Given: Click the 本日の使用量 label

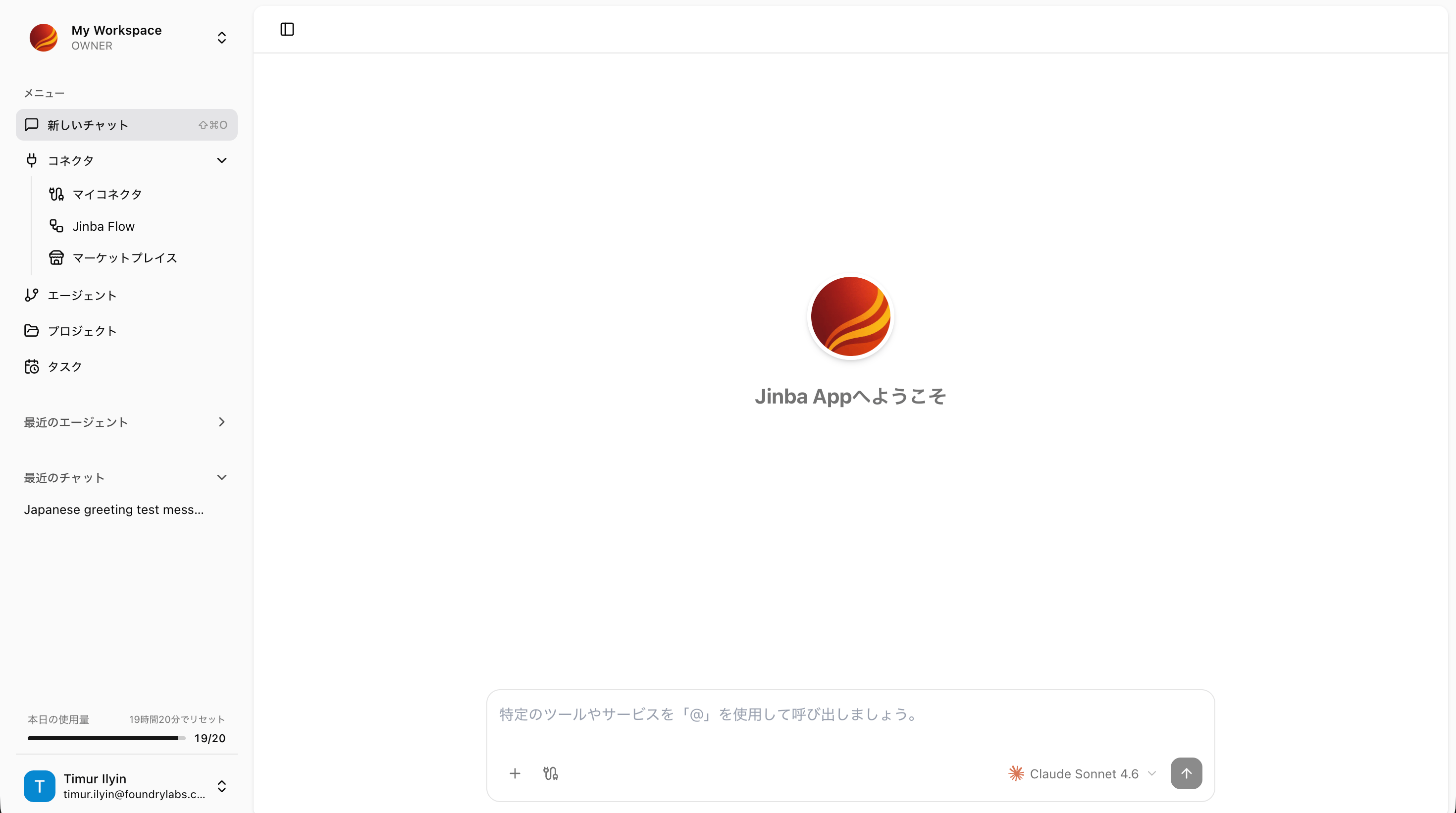Looking at the screenshot, I should pos(59,719).
